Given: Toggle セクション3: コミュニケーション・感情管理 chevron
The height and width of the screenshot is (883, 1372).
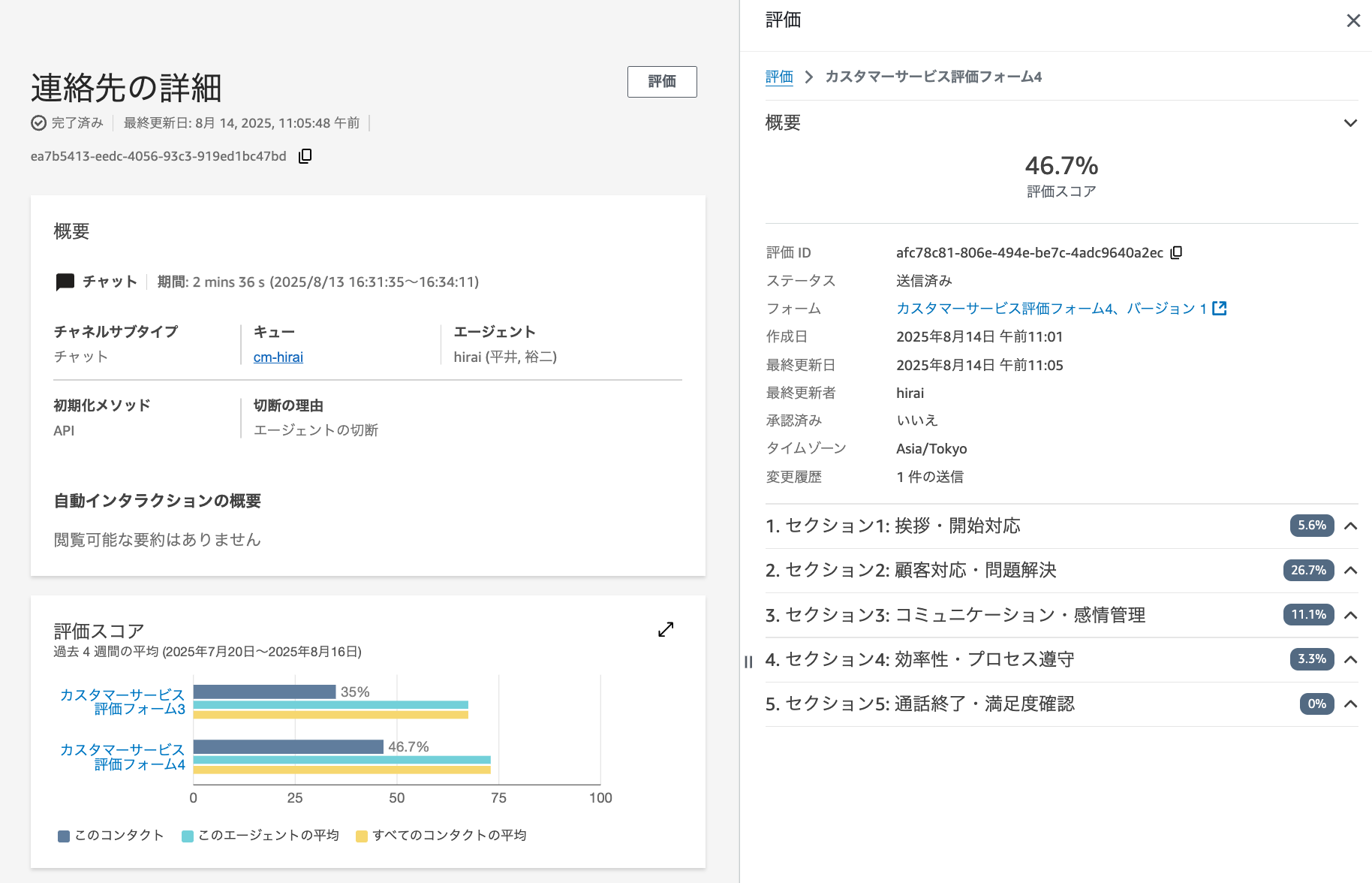Looking at the screenshot, I should point(1350,615).
